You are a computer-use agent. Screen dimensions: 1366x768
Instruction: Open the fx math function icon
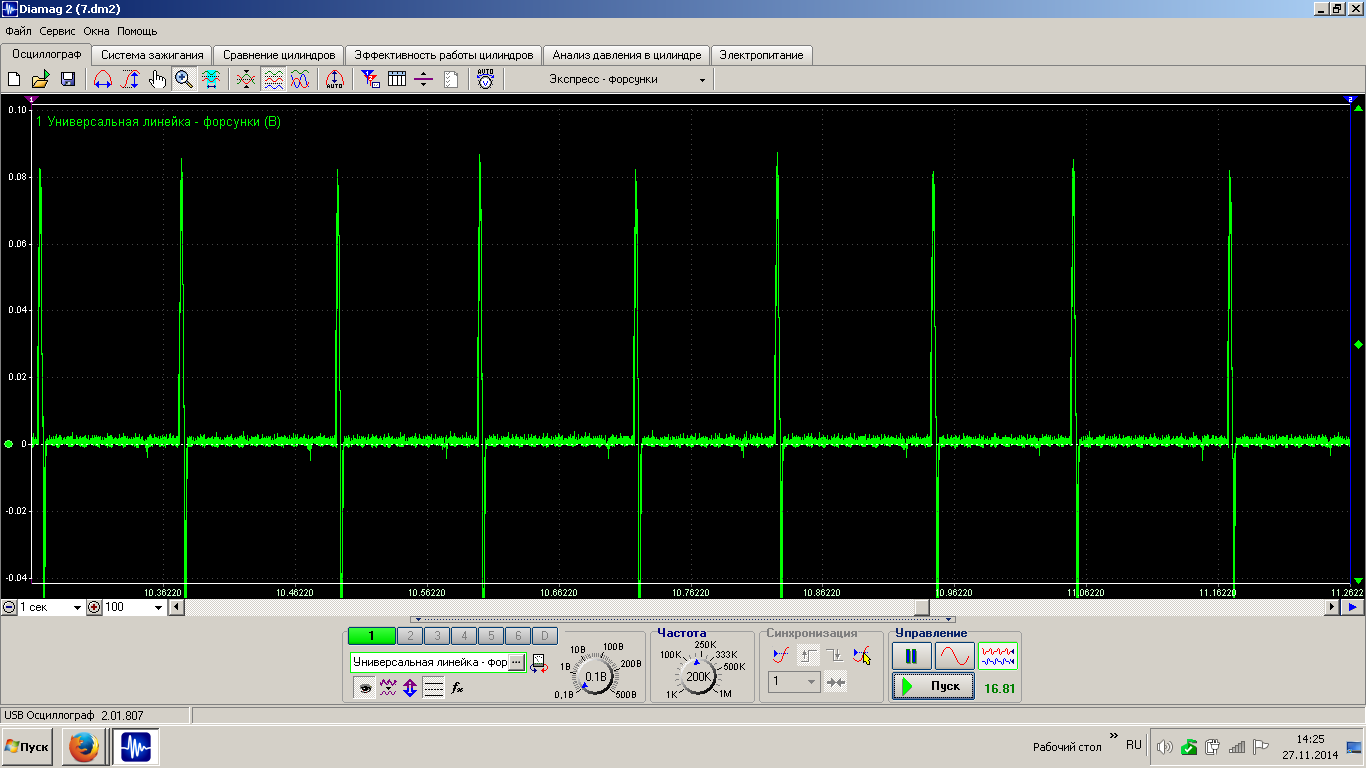tap(457, 688)
